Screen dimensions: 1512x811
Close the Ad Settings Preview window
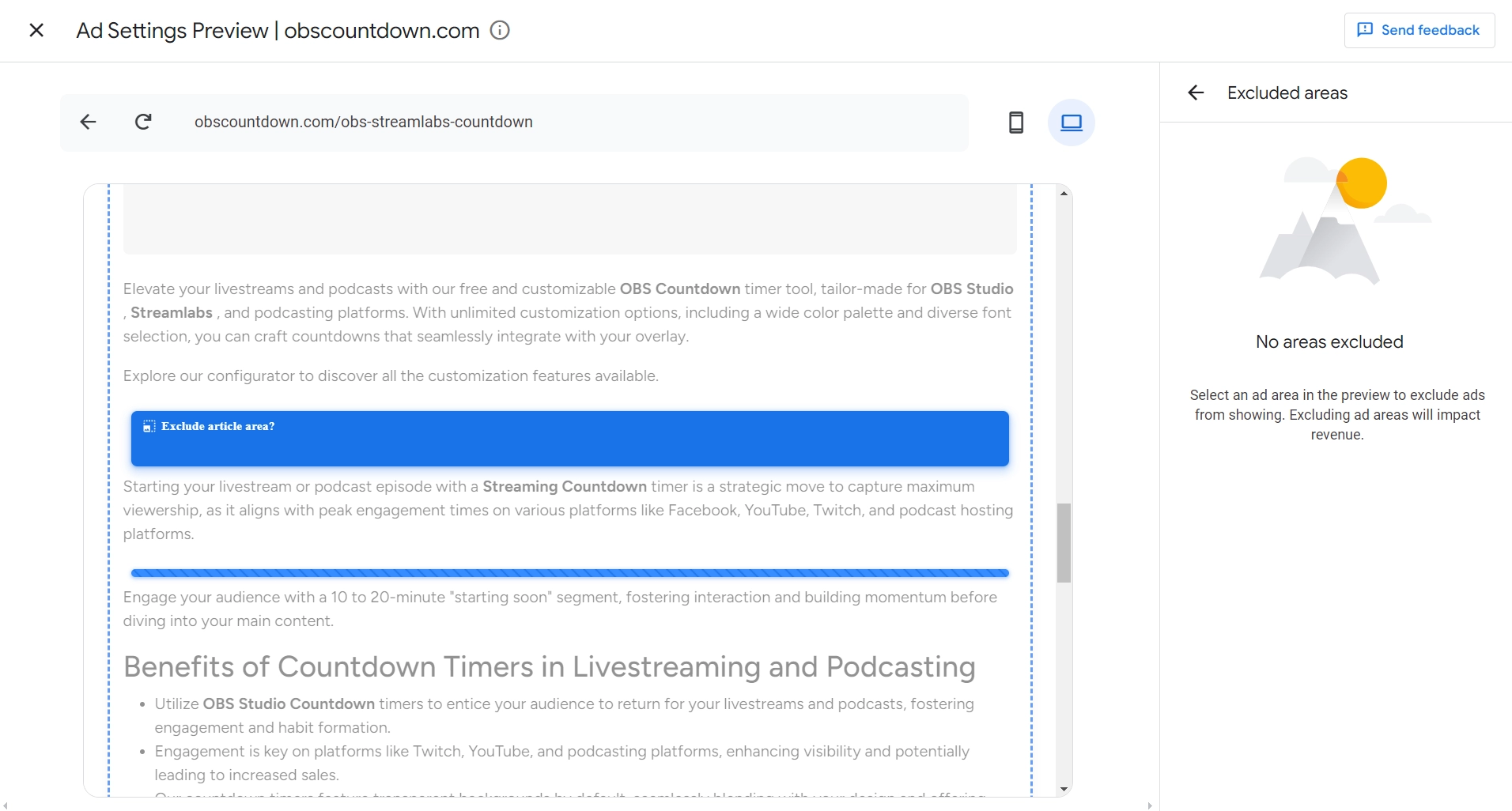tap(36, 30)
